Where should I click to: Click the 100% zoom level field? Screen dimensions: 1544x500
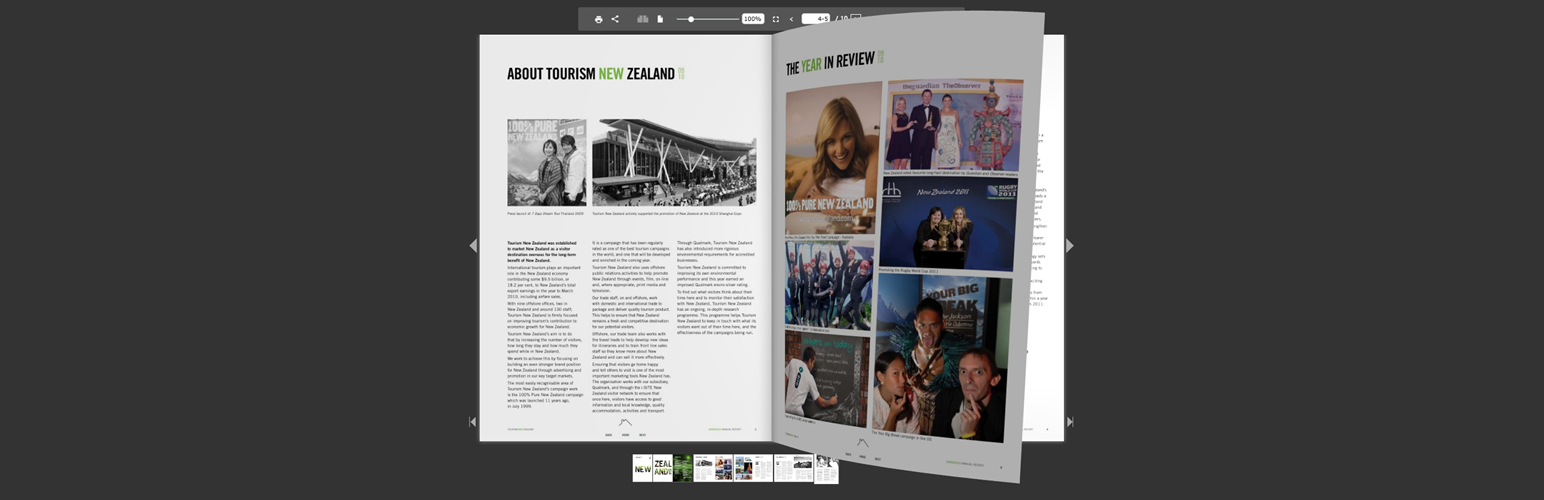tap(753, 19)
